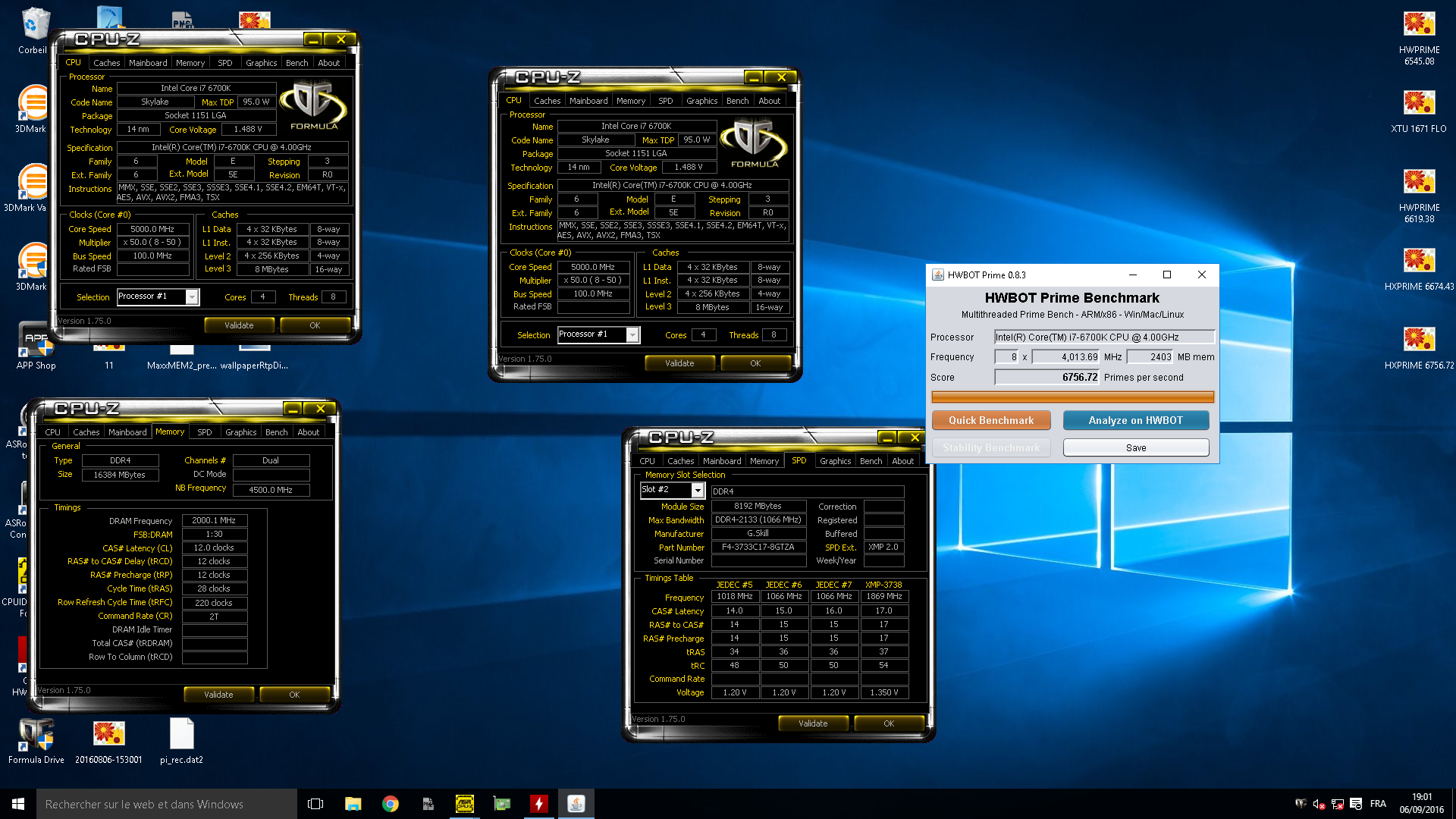Click Core Voltage 1.488 V in center CPU-Z

click(689, 167)
